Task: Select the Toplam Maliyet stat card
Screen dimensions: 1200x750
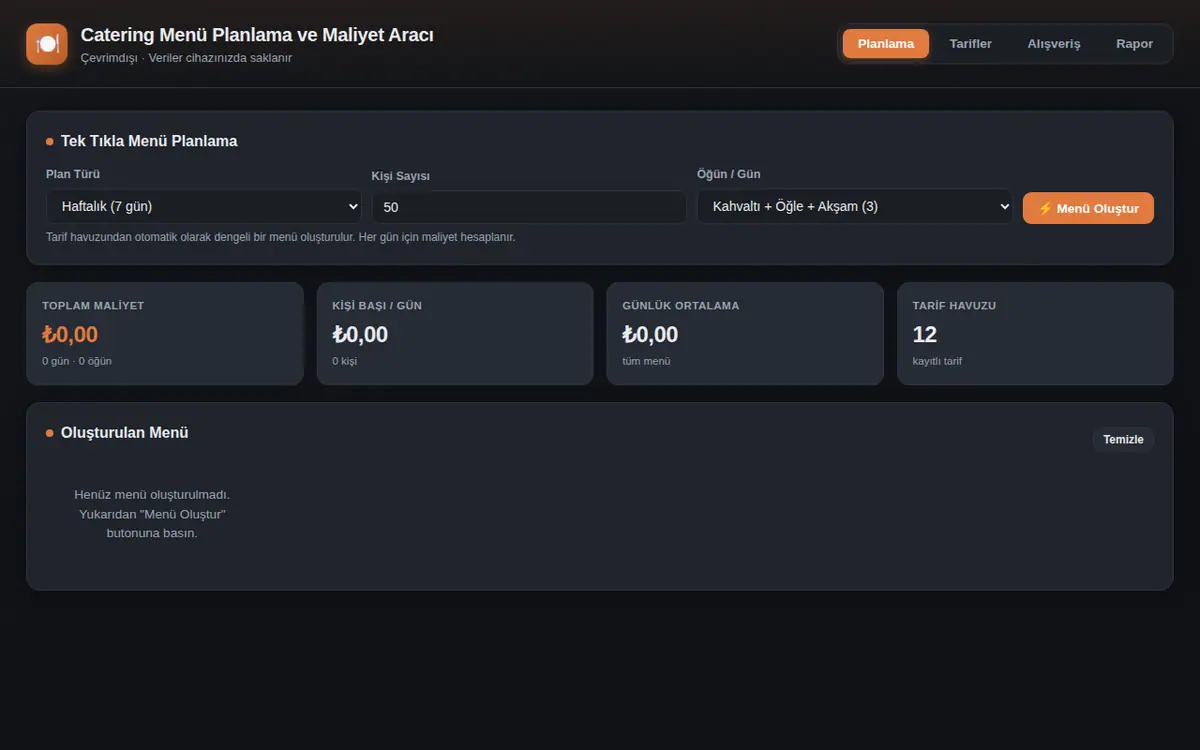Action: (x=165, y=333)
